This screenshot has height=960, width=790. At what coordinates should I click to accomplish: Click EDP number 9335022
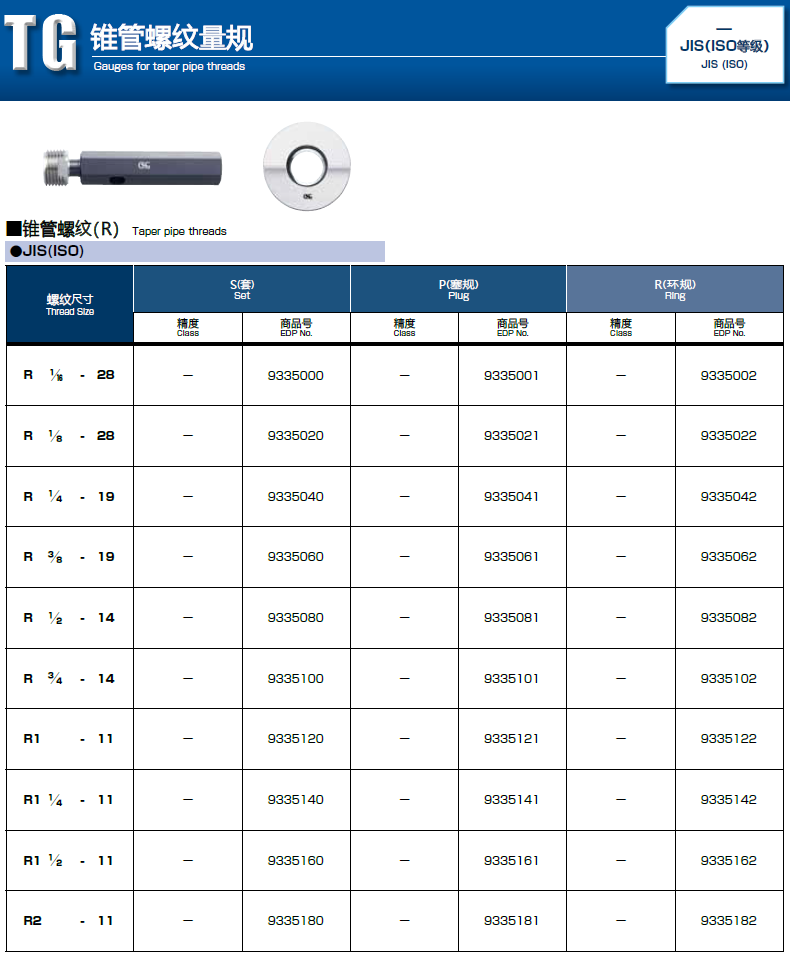(x=729, y=435)
